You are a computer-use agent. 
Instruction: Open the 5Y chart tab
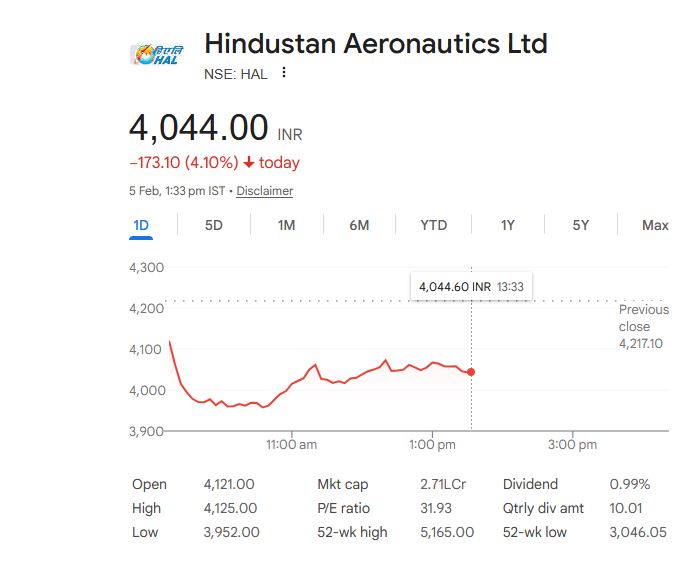click(x=581, y=225)
